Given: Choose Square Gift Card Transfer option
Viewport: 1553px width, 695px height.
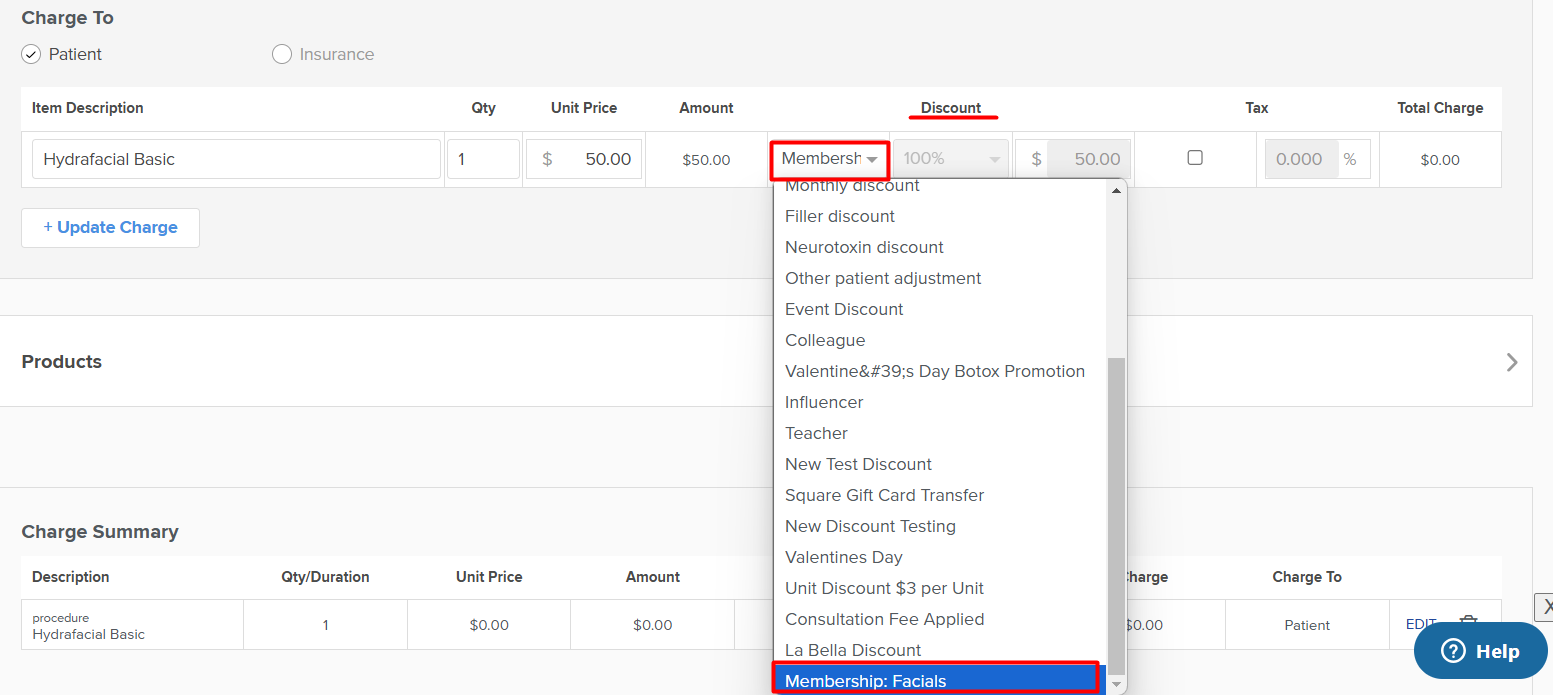Looking at the screenshot, I should tap(940, 495).
